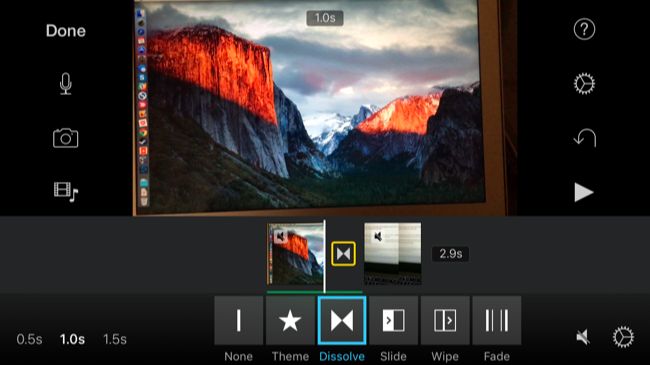Play the project preview
The image size is (650, 365).
point(584,192)
